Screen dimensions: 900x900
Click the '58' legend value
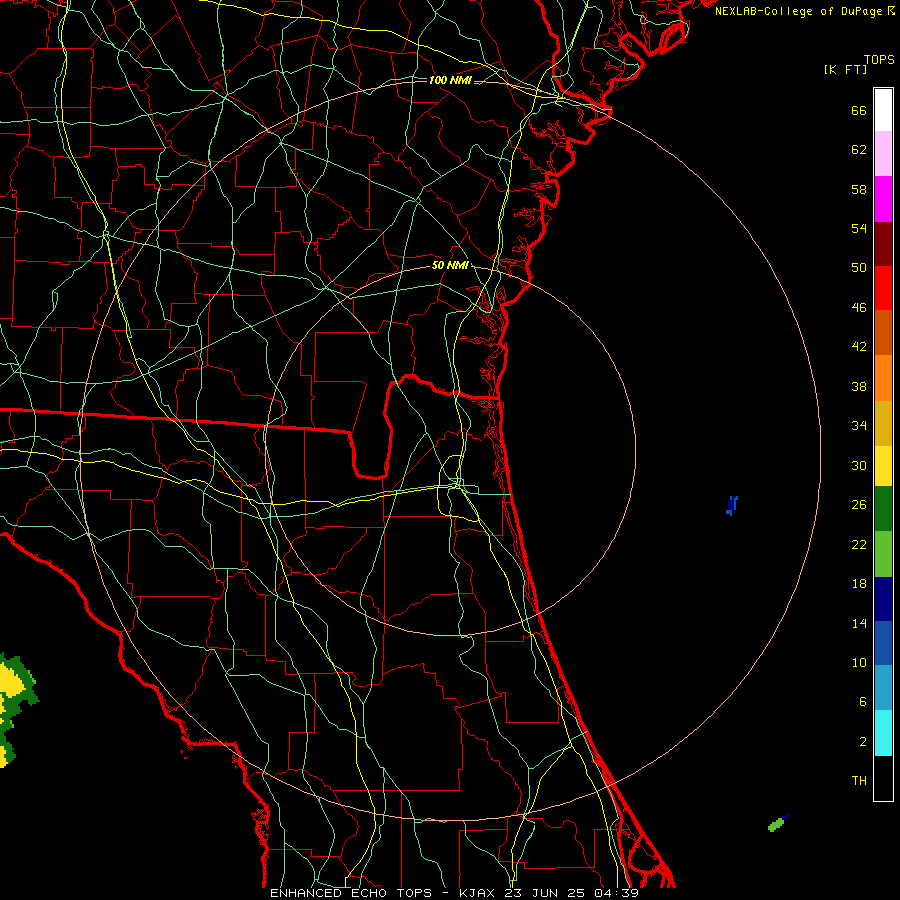(859, 189)
